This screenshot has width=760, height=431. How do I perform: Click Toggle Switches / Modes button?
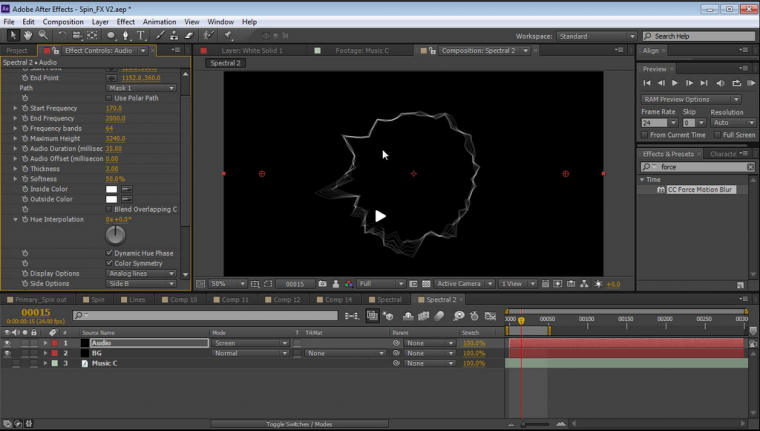click(298, 424)
